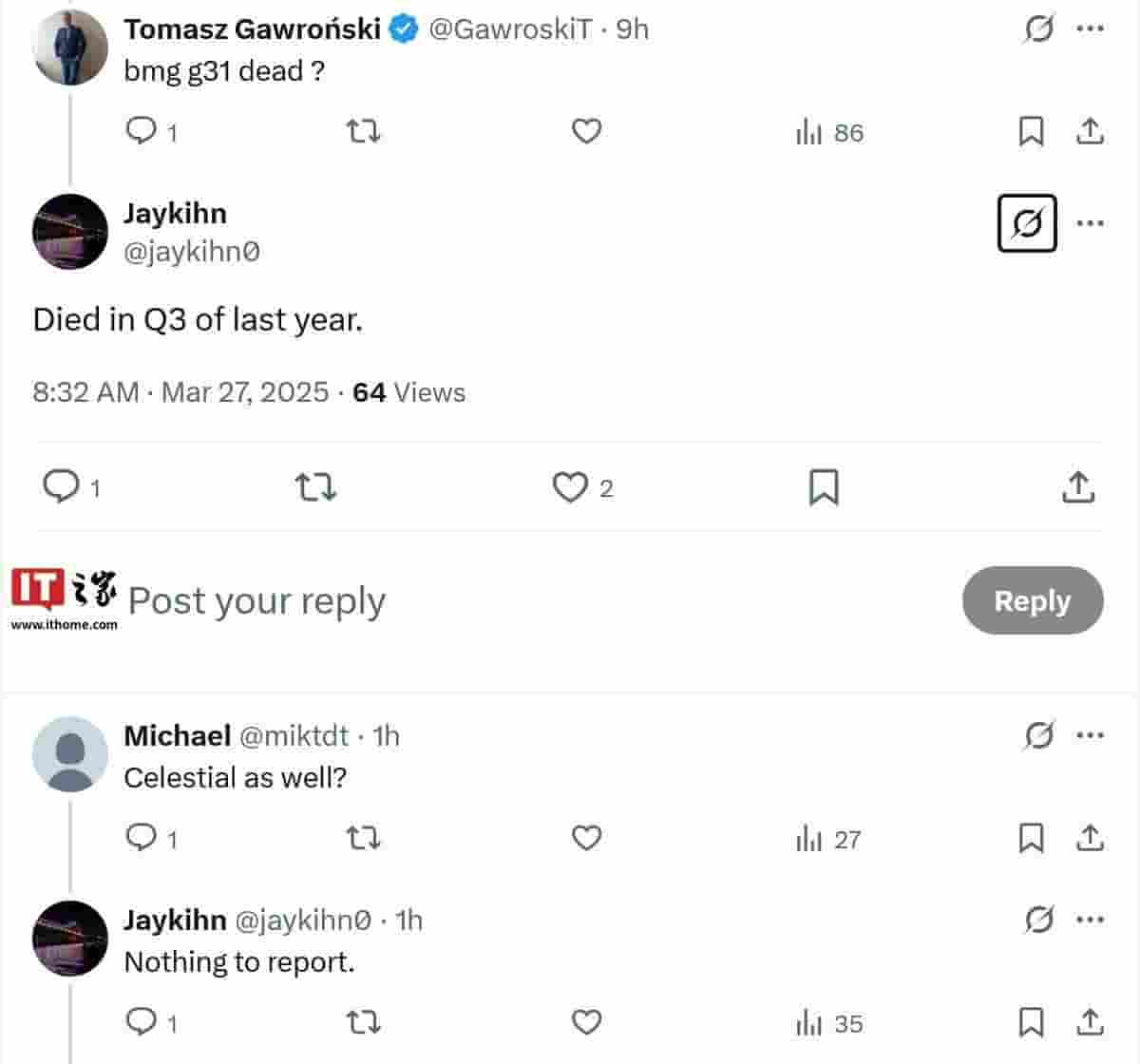
Task: Open the 8:32 AM Mar 27, 2025 timestamp
Action: tap(180, 392)
